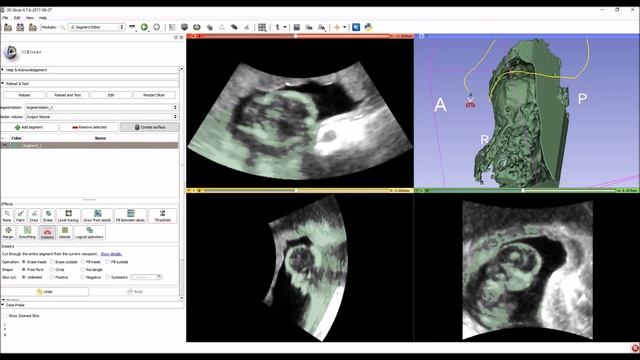Click the Load Data toolbar icon
640x360 pixels.
[x=8, y=27]
